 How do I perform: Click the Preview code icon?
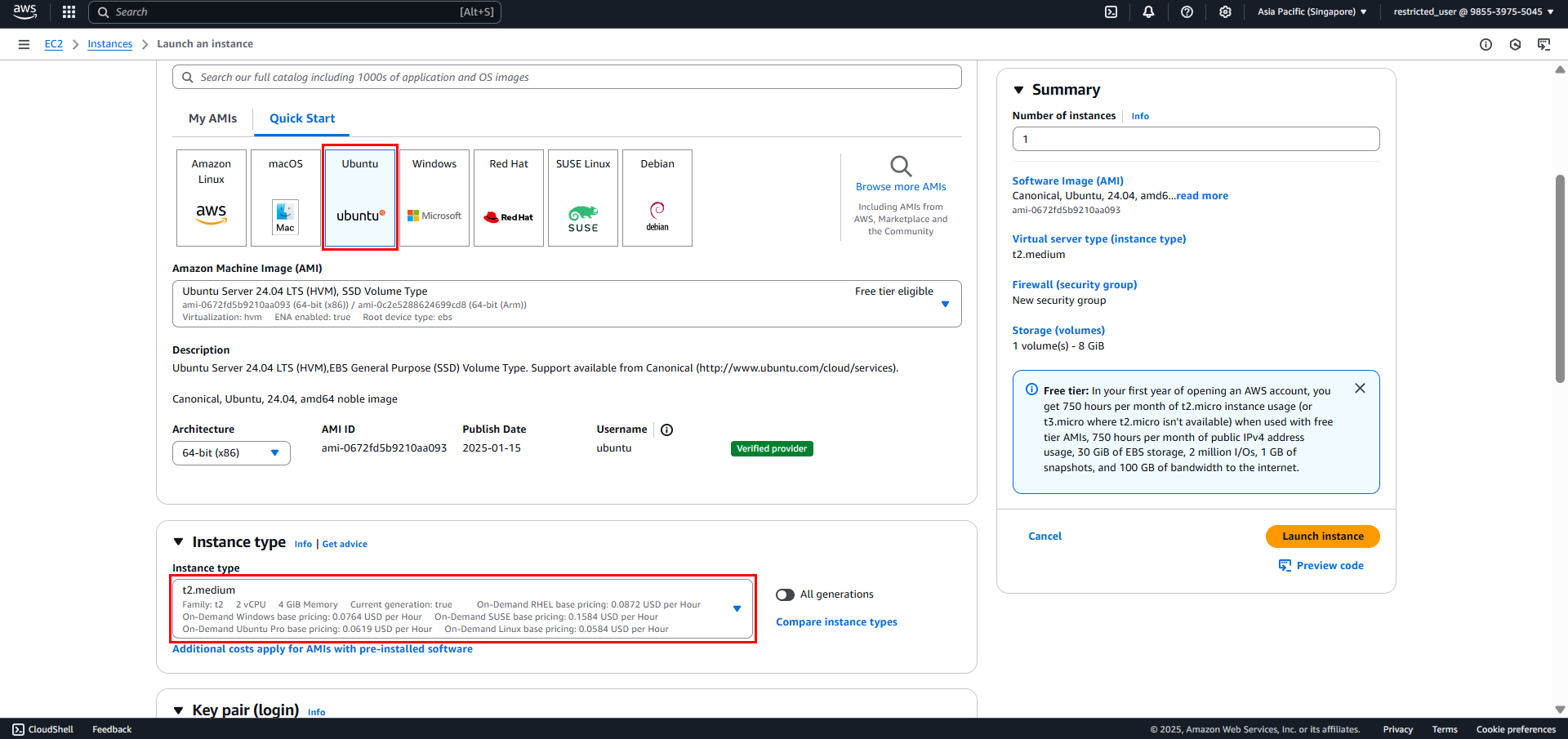coord(1285,566)
